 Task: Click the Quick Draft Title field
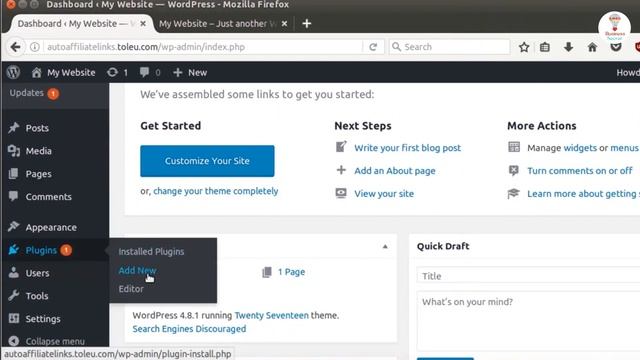click(x=529, y=276)
